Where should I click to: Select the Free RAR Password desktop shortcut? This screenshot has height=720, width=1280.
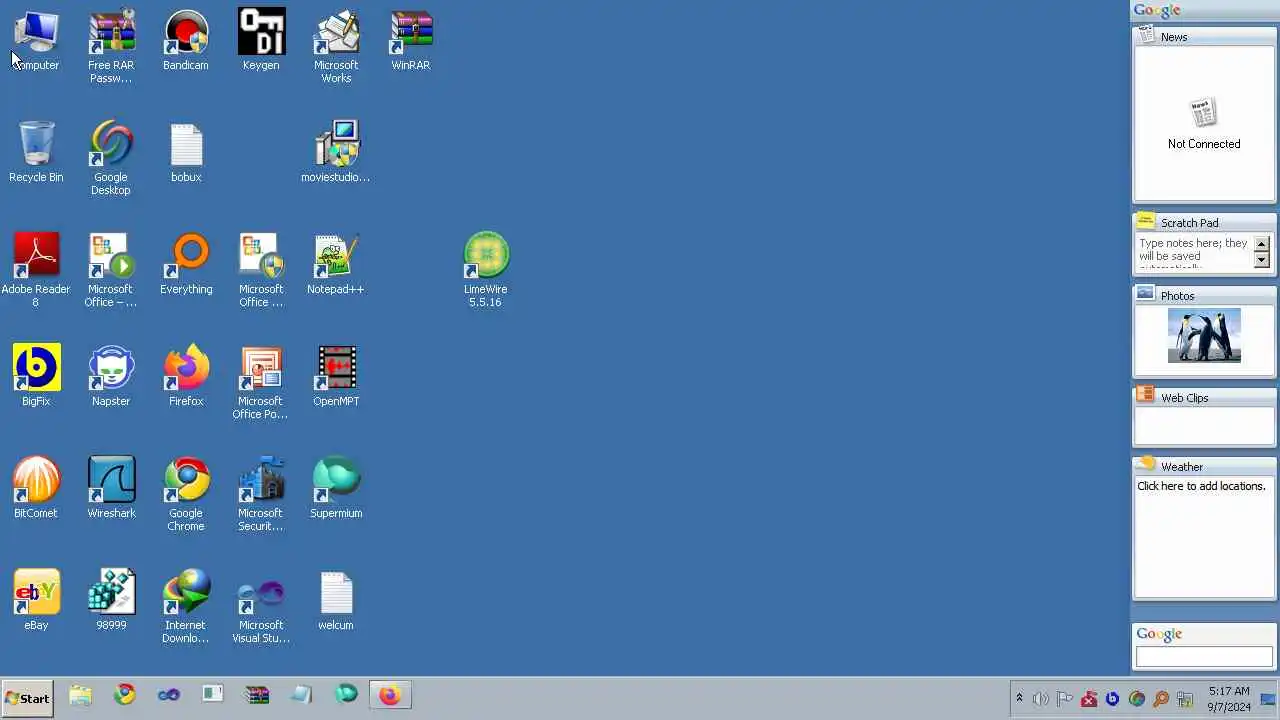(111, 46)
